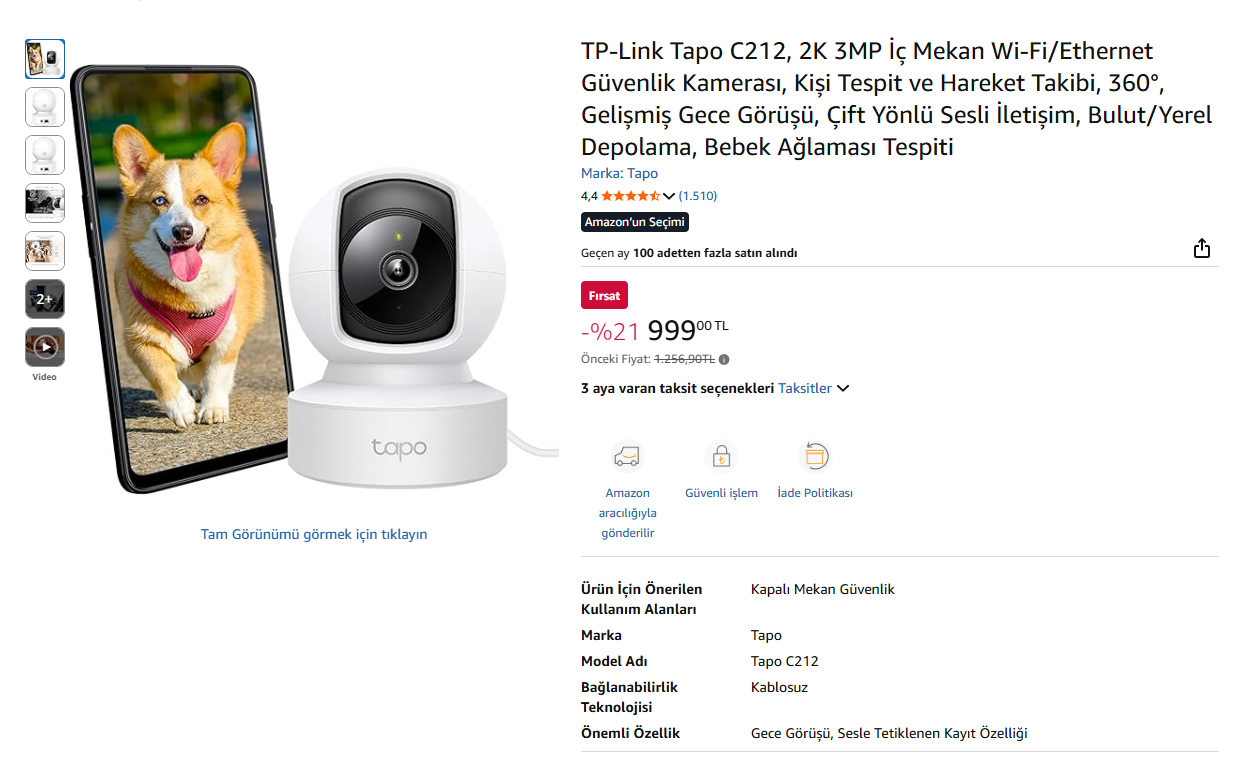The width and height of the screenshot is (1238, 758).
Task: Click the Amazon delivery truck icon
Action: click(627, 457)
